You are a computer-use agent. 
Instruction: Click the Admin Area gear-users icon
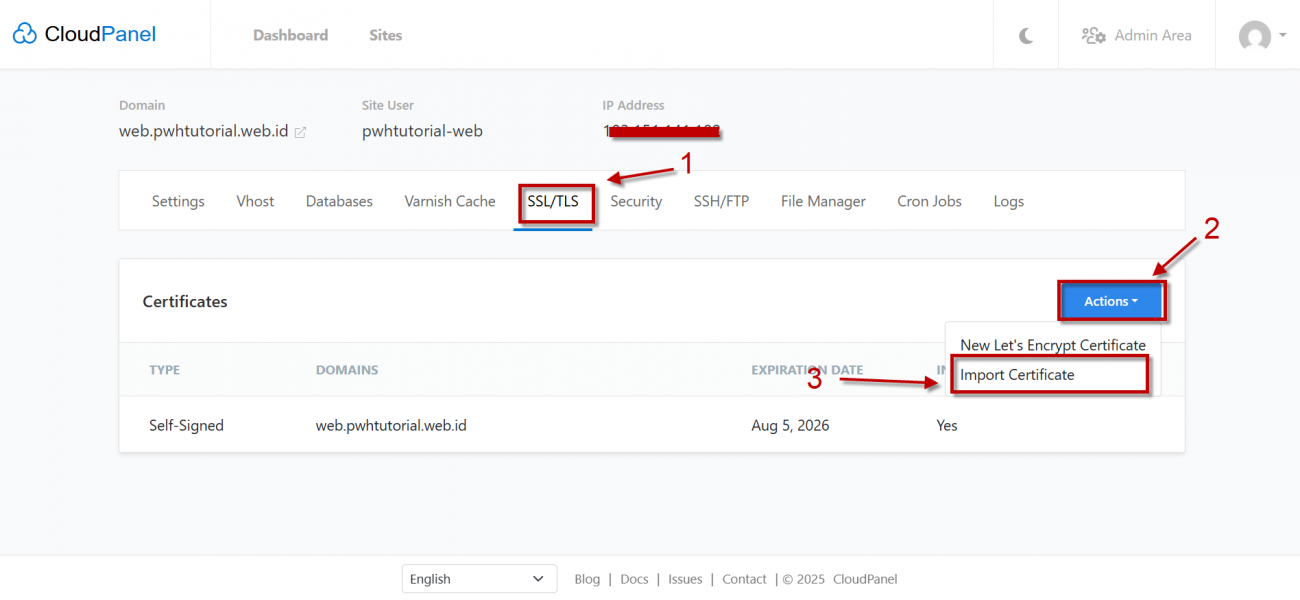[x=1093, y=35]
